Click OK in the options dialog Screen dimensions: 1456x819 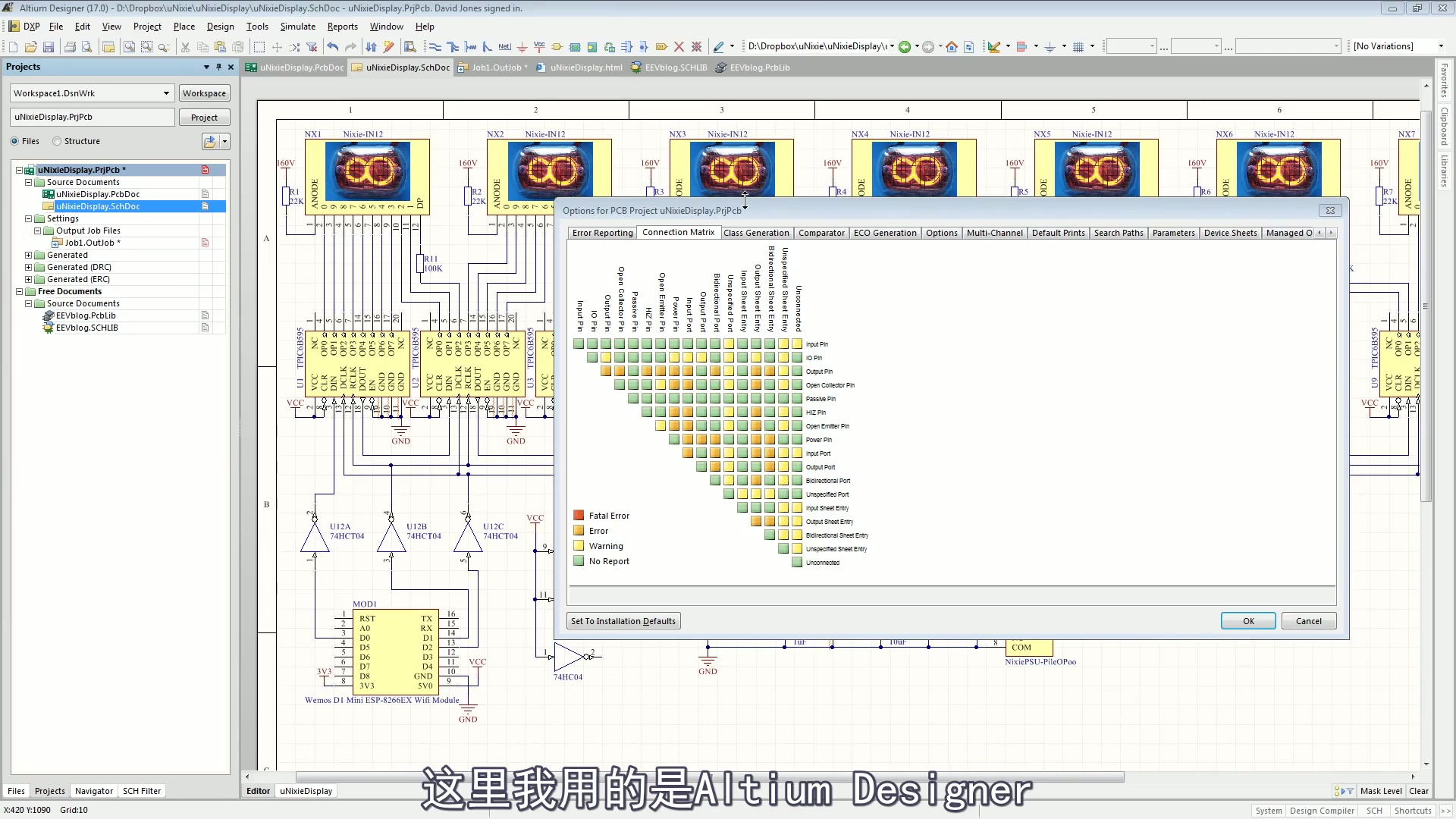tap(1248, 621)
